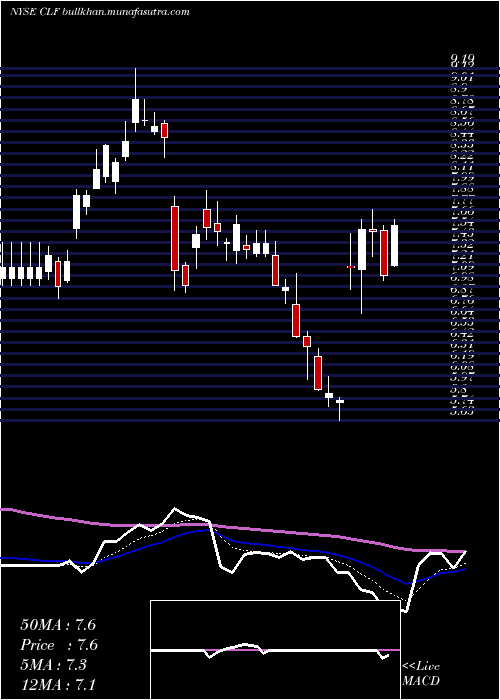Click the <<Live MACD label

421,674
